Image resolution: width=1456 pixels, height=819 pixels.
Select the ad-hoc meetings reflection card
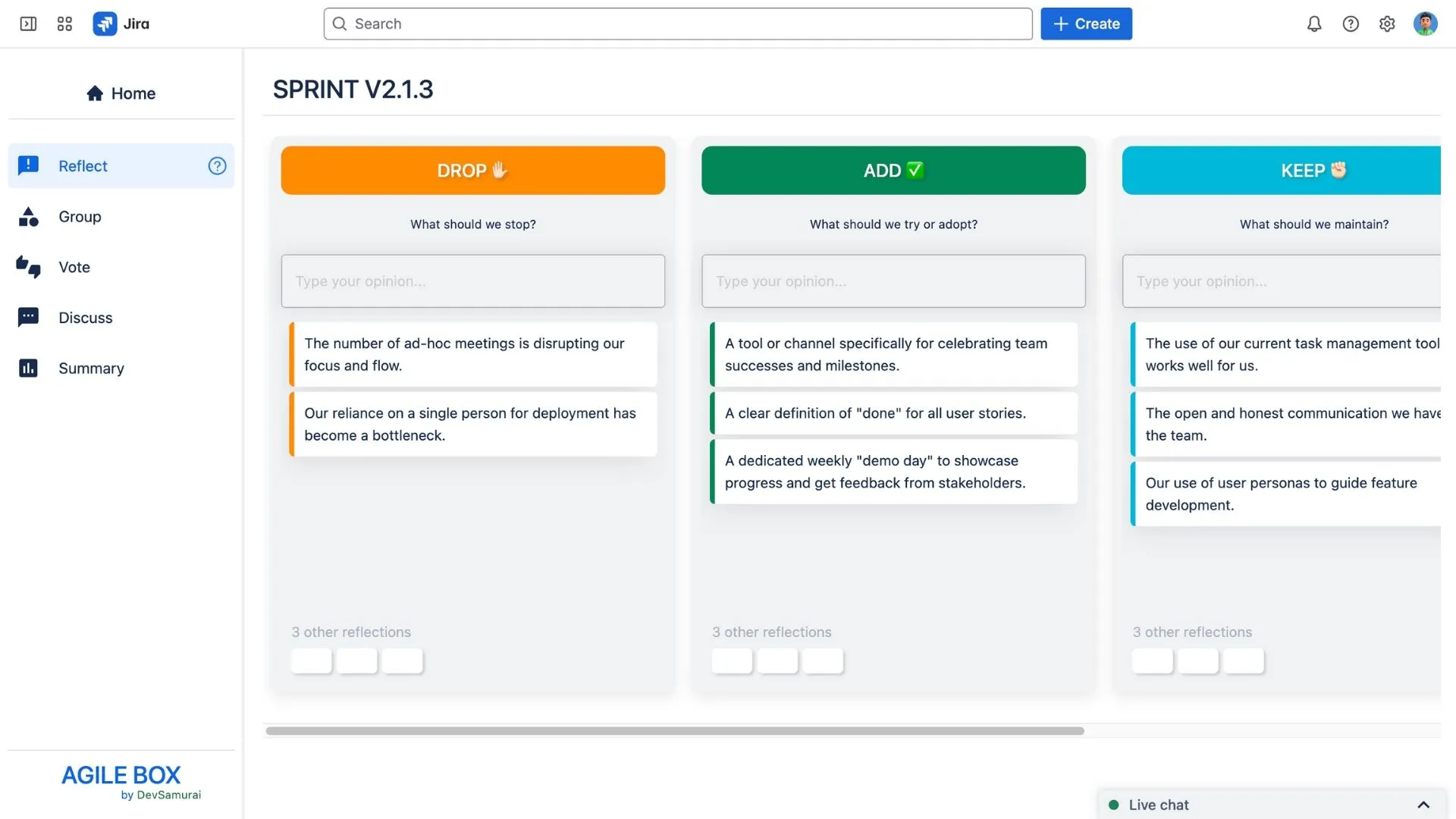(473, 354)
